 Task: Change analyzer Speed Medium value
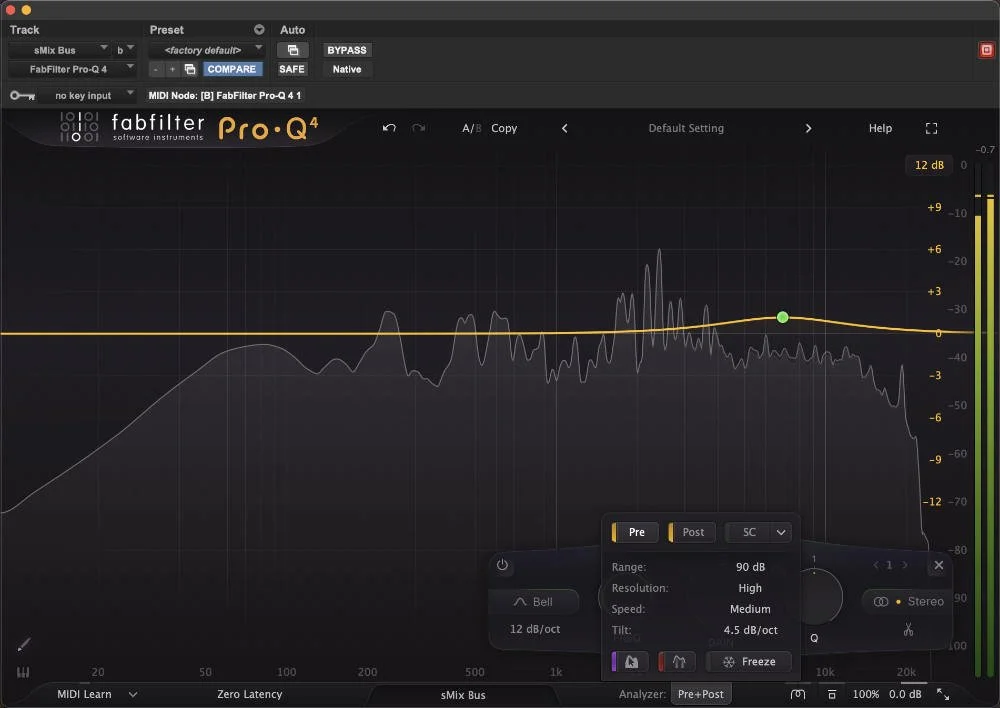coord(750,608)
